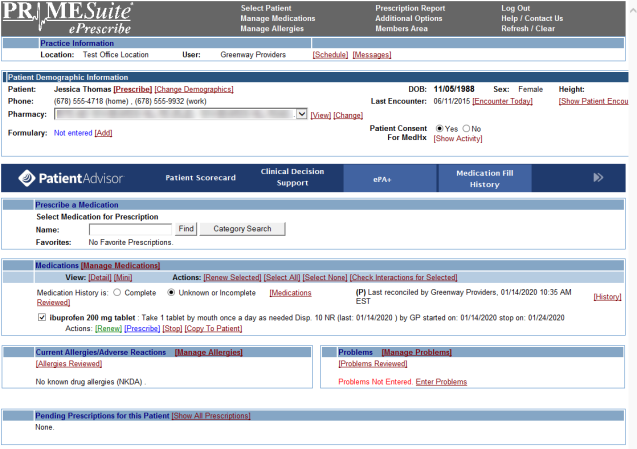Open the Prescription Report menu item
Viewport: 637px width, 449px height.
point(410,8)
